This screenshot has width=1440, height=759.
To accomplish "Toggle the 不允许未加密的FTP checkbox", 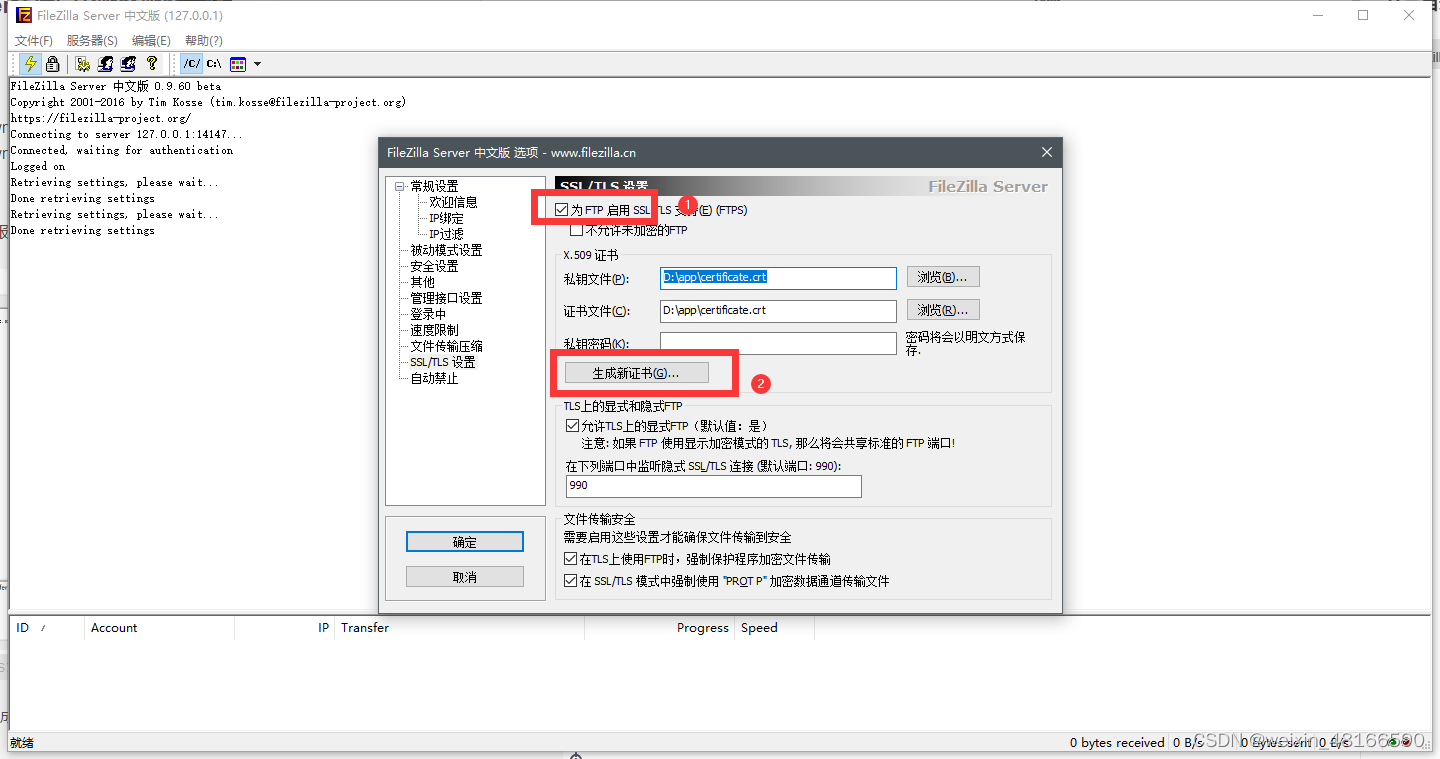I will (x=576, y=230).
